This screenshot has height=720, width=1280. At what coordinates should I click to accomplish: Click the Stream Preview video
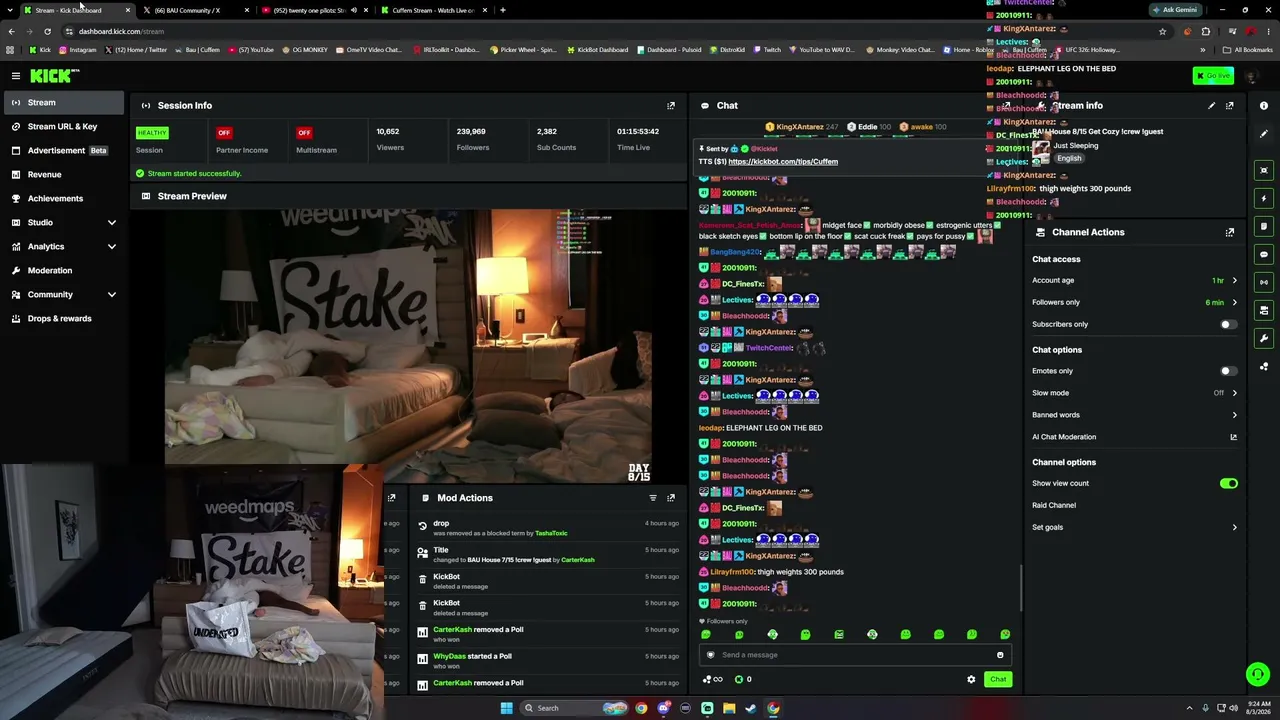(408, 345)
